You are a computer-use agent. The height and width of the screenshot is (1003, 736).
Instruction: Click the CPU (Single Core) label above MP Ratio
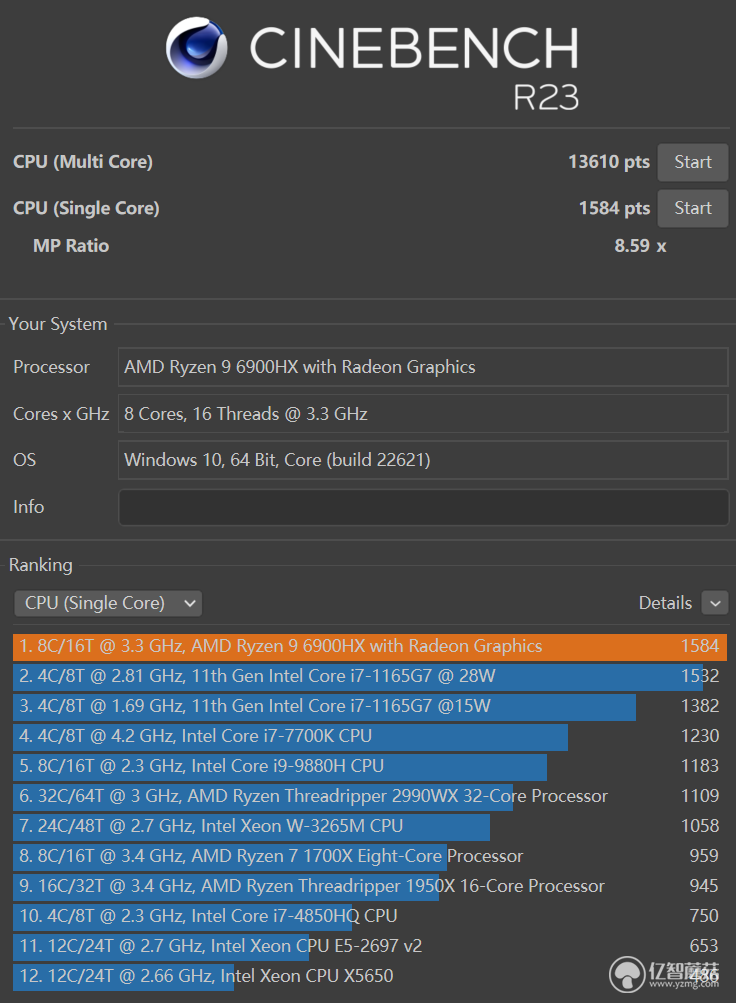click(x=86, y=208)
